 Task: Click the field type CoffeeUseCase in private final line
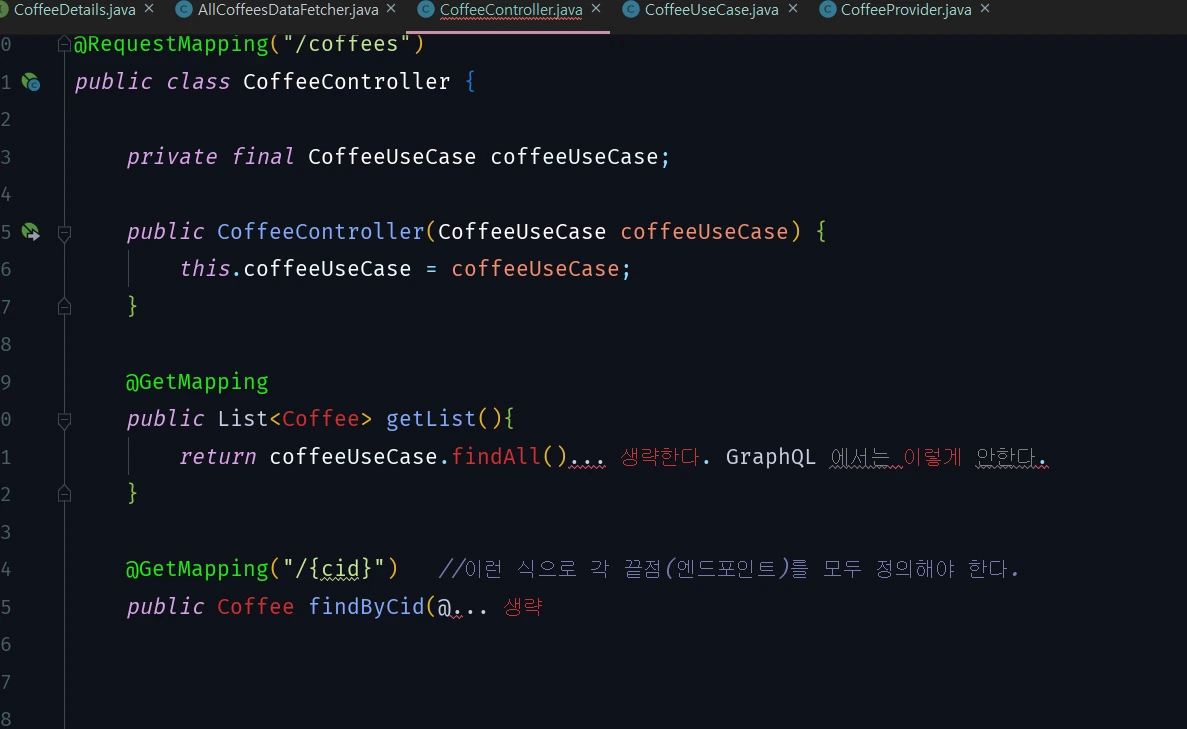coord(392,157)
